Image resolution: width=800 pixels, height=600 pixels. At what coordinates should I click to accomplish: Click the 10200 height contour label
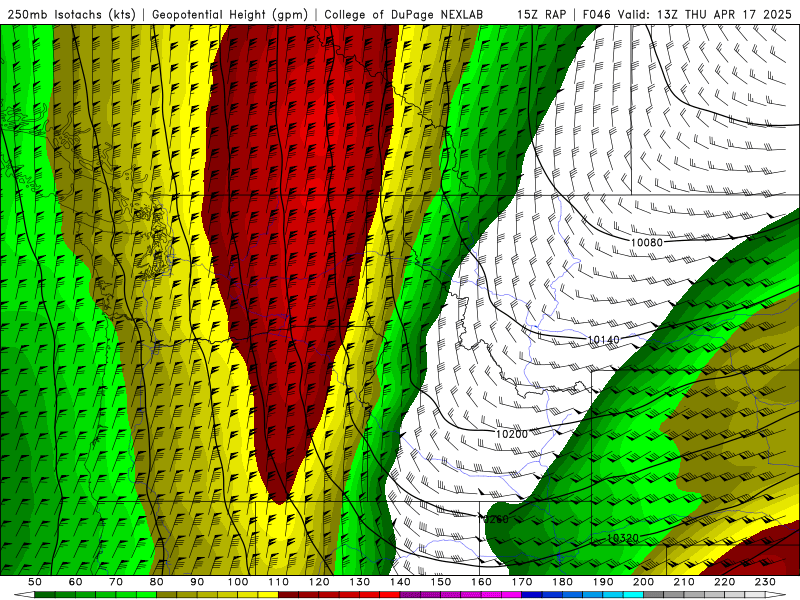point(512,434)
